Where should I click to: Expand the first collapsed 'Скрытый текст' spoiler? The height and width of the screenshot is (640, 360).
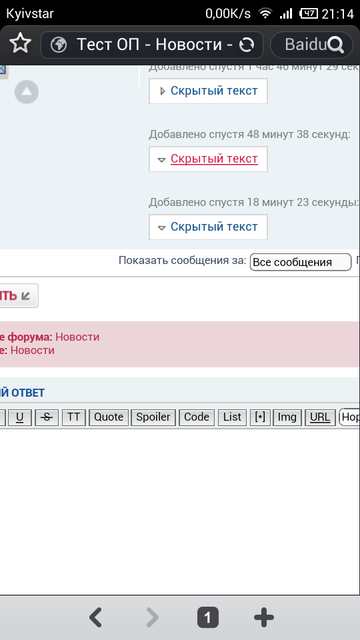(x=208, y=91)
